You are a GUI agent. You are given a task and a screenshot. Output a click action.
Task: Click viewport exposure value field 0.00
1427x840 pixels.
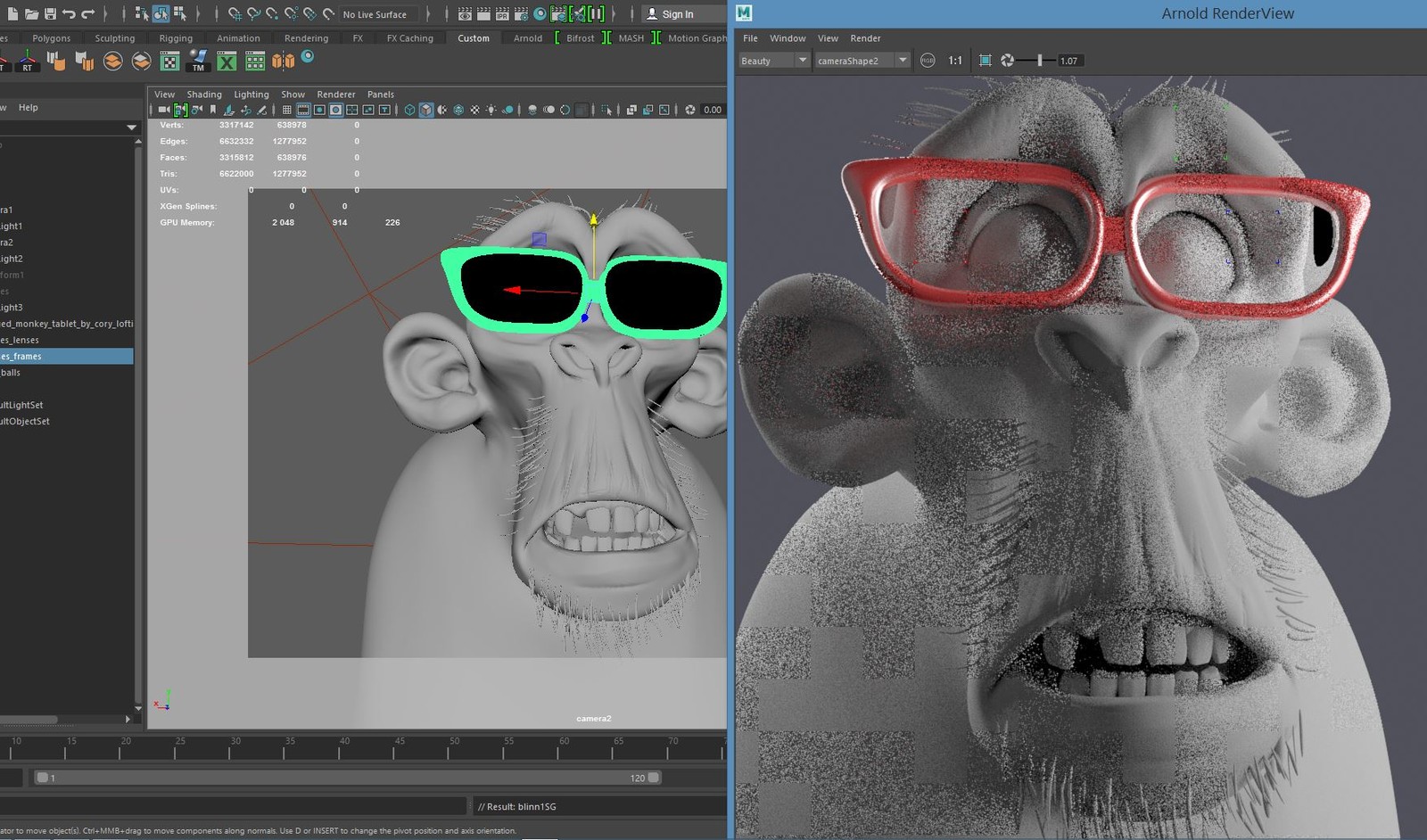(x=712, y=110)
